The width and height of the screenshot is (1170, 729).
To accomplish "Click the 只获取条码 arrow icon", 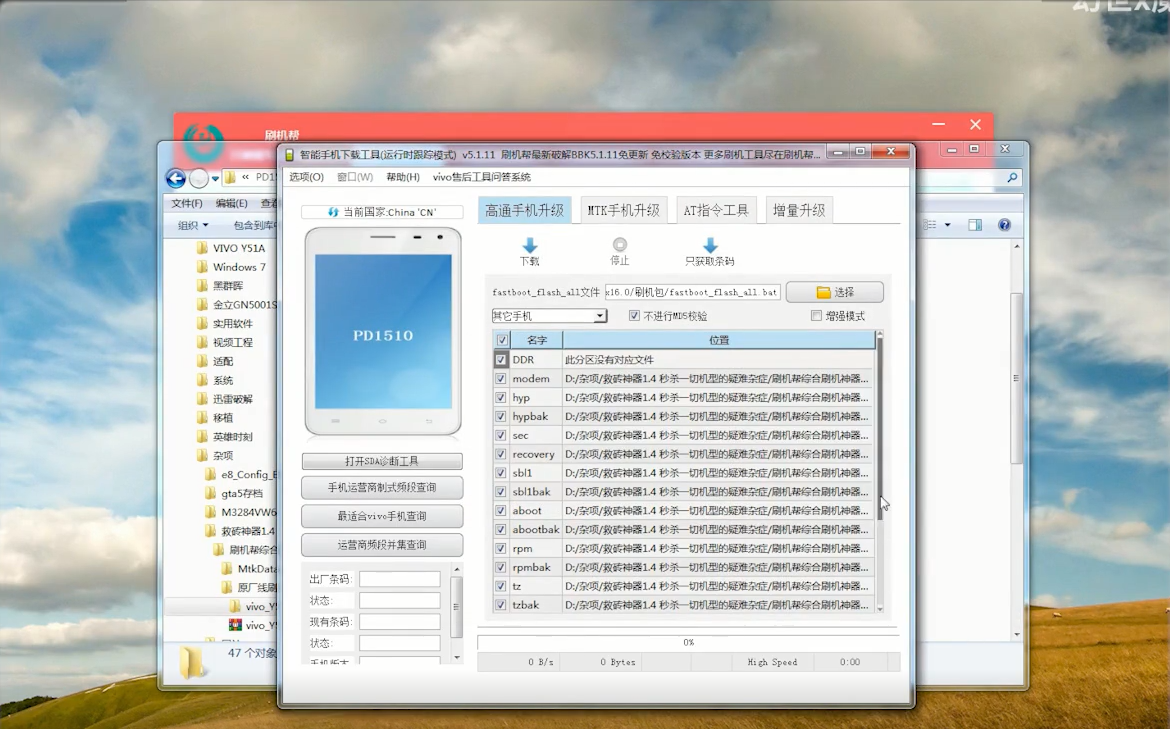I will click(x=710, y=245).
